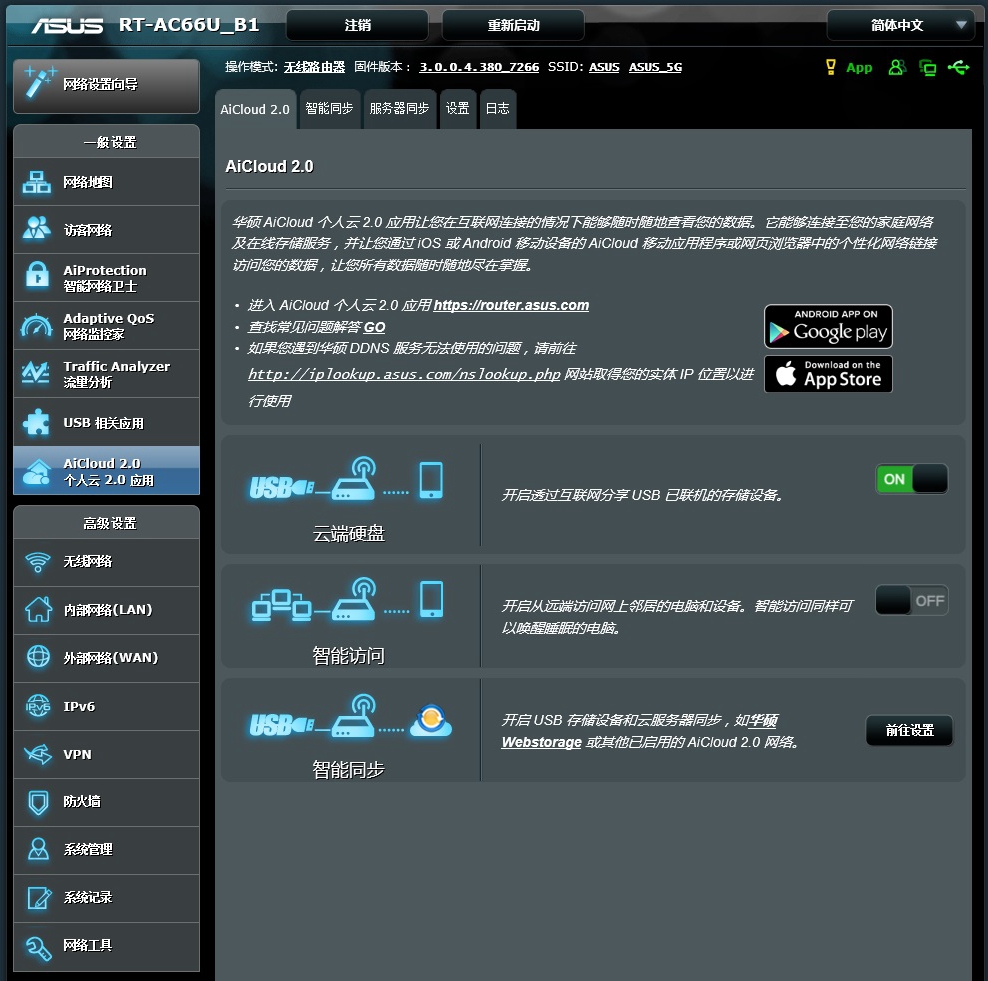Click the 网络设置向导 setup wizard banner

(x=106, y=85)
